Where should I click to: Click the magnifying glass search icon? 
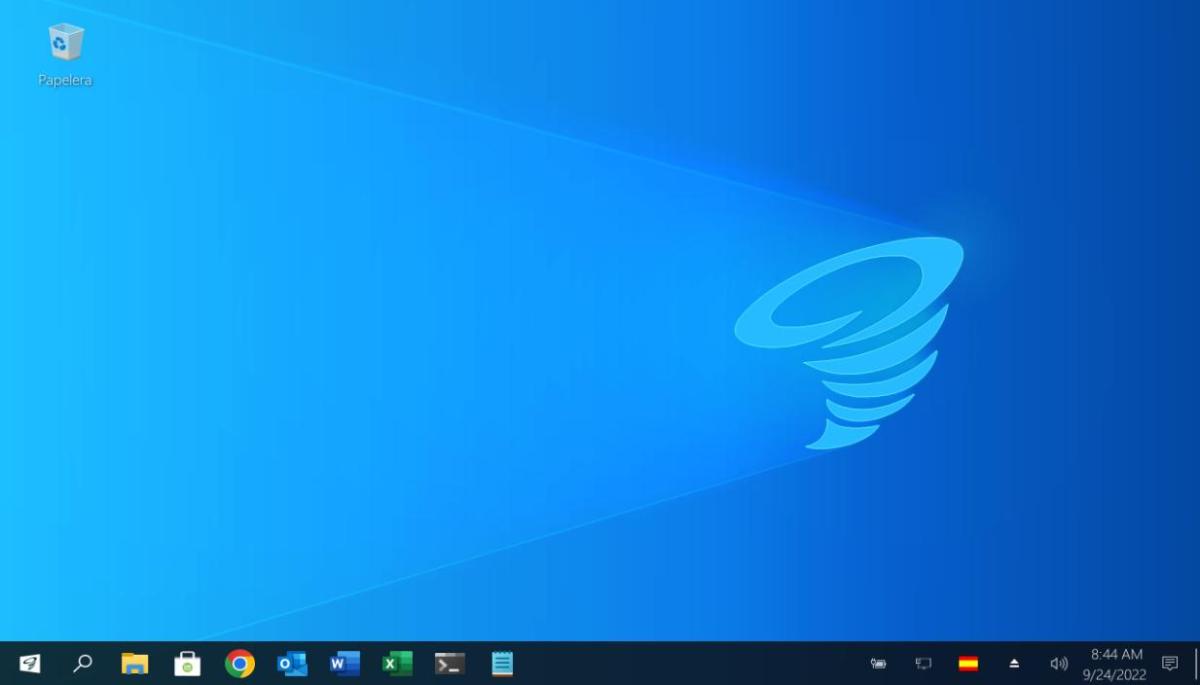83,663
